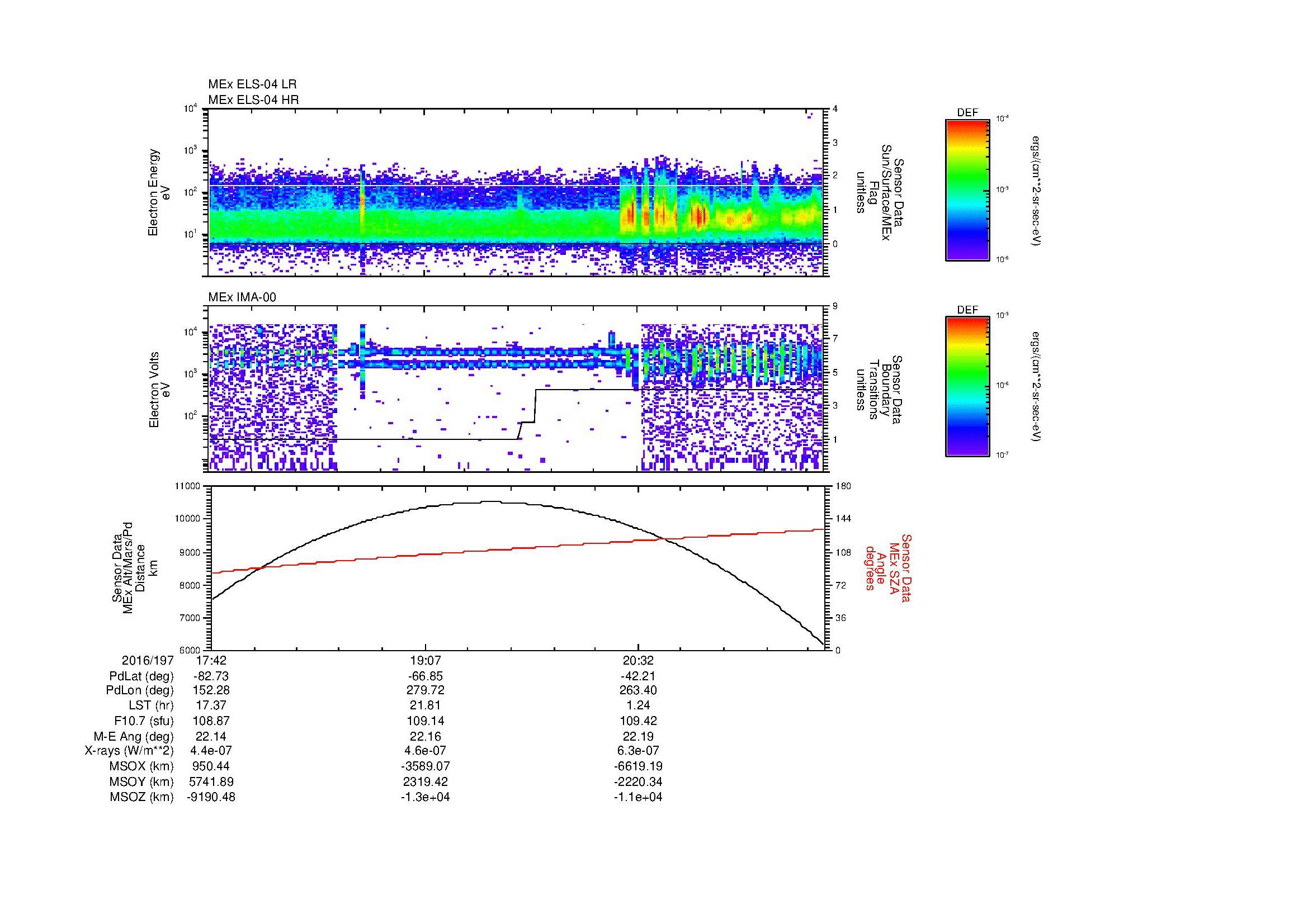
Task: Click the 'Electron Volts eV' axis label
Action: tap(159, 390)
